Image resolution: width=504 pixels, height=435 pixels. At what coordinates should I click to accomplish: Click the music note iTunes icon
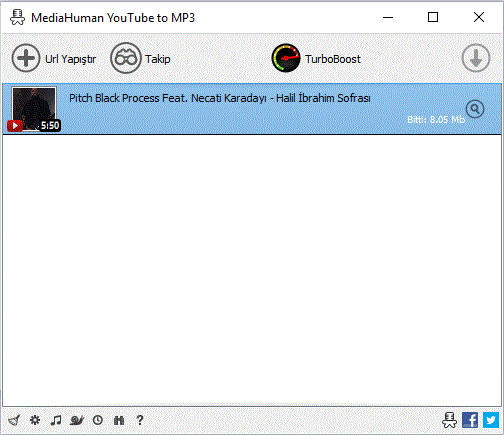tap(56, 420)
